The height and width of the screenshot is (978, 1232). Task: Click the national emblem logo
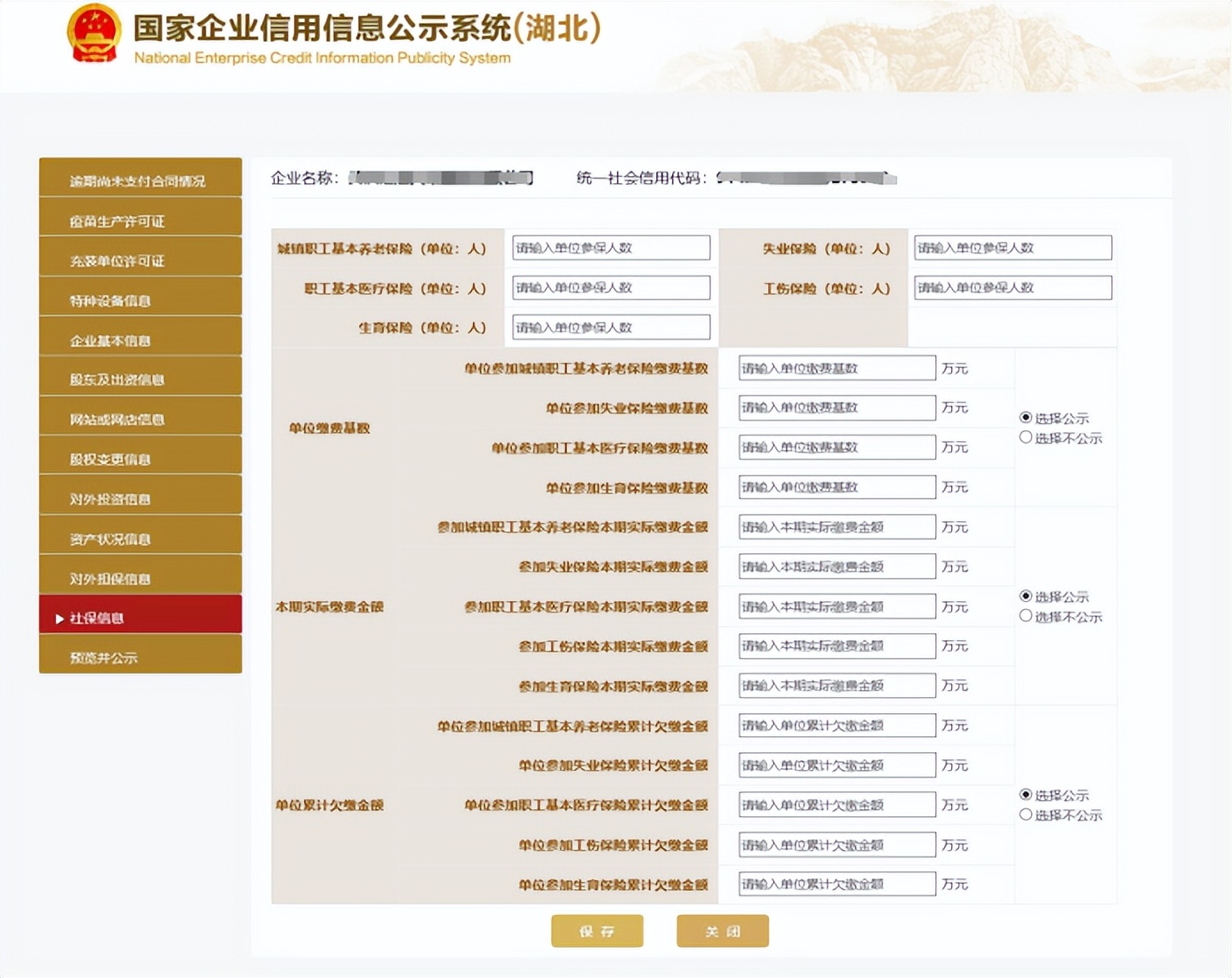tap(95, 36)
